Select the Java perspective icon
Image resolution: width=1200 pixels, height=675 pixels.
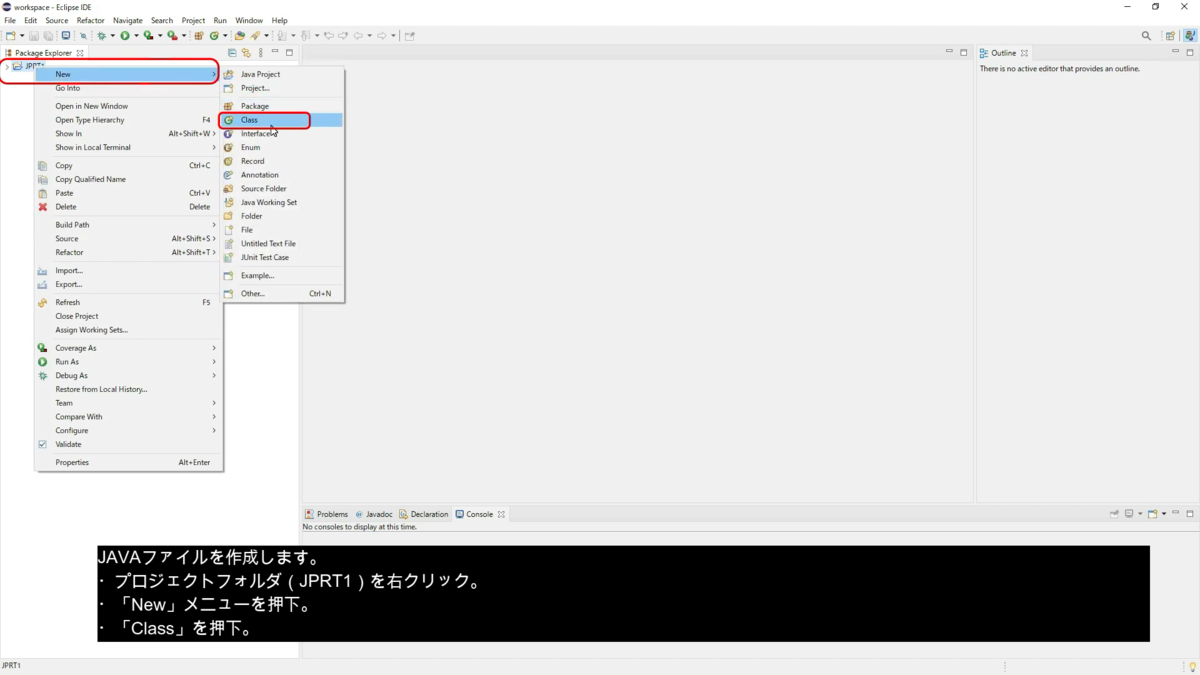point(1190,35)
